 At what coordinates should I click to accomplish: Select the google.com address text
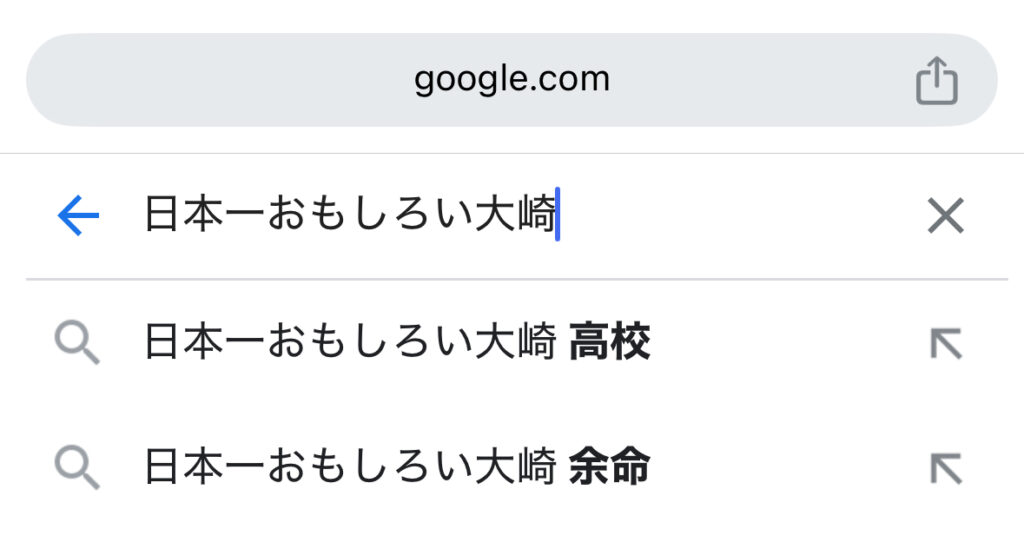[x=512, y=80]
